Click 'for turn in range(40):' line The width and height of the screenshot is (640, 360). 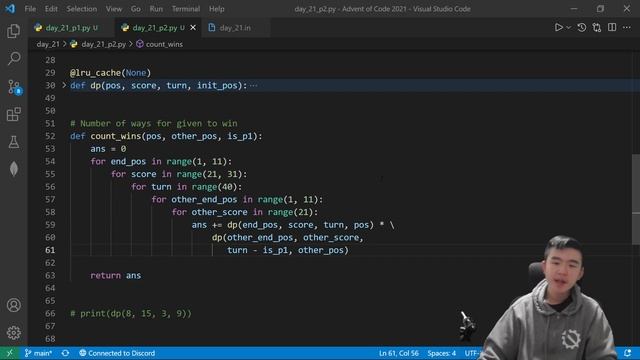click(x=187, y=187)
